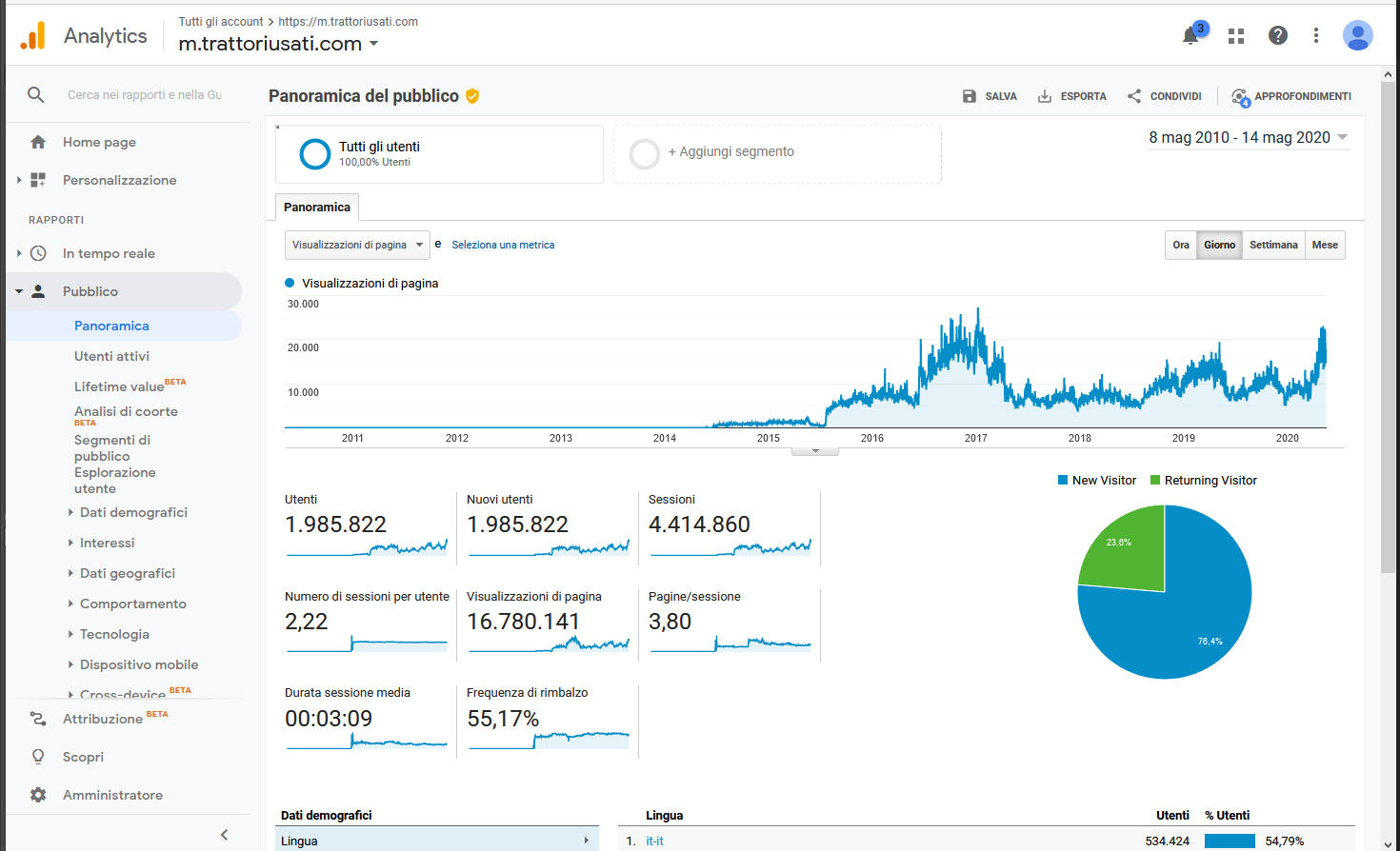The height and width of the screenshot is (851, 1400).
Task: Click the Tutti gli account breadcrumb
Action: [x=221, y=22]
